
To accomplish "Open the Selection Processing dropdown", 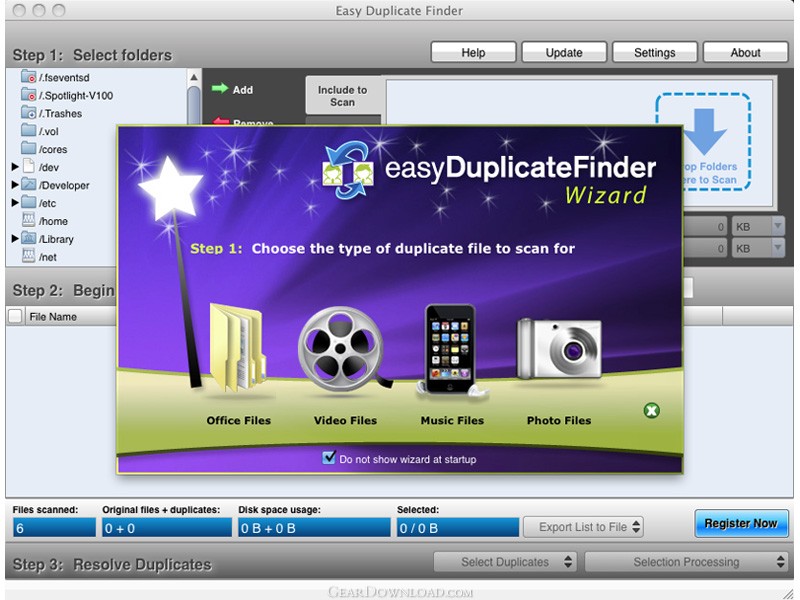I will tap(686, 562).
